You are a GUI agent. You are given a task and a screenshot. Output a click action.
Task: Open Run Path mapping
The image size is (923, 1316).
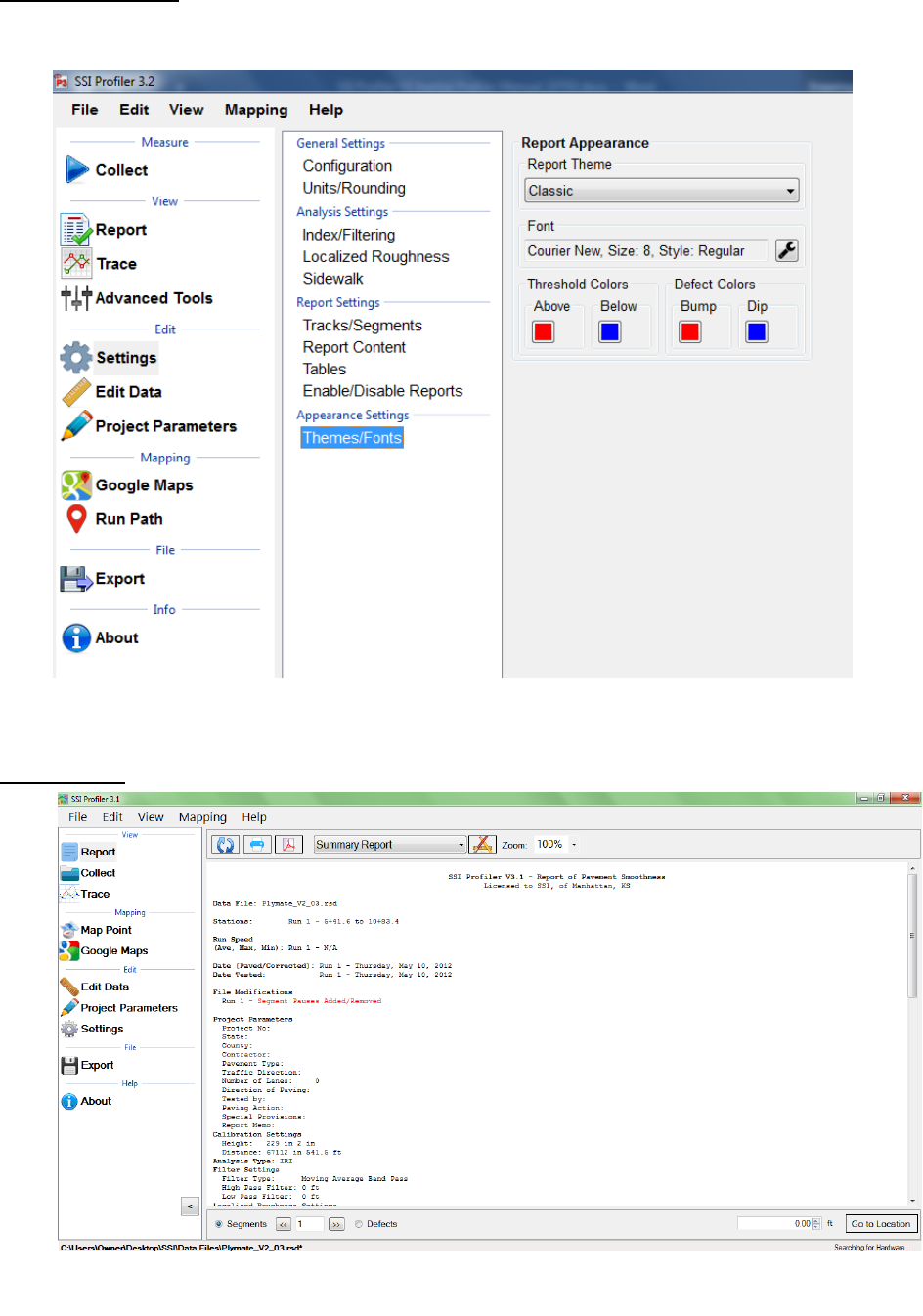tap(113, 519)
